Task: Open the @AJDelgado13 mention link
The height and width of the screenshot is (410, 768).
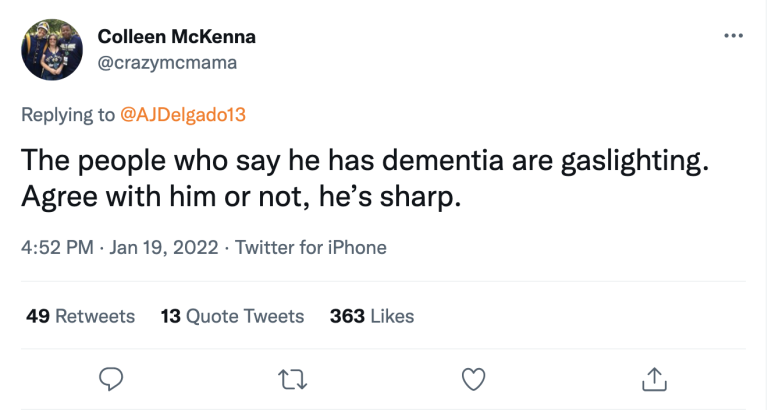Action: coord(182,114)
